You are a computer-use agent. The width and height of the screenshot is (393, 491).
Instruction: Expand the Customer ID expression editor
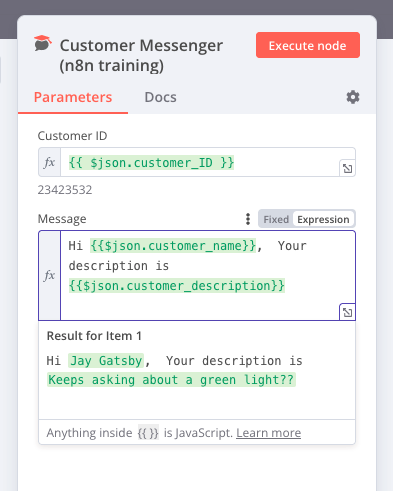[348, 169]
